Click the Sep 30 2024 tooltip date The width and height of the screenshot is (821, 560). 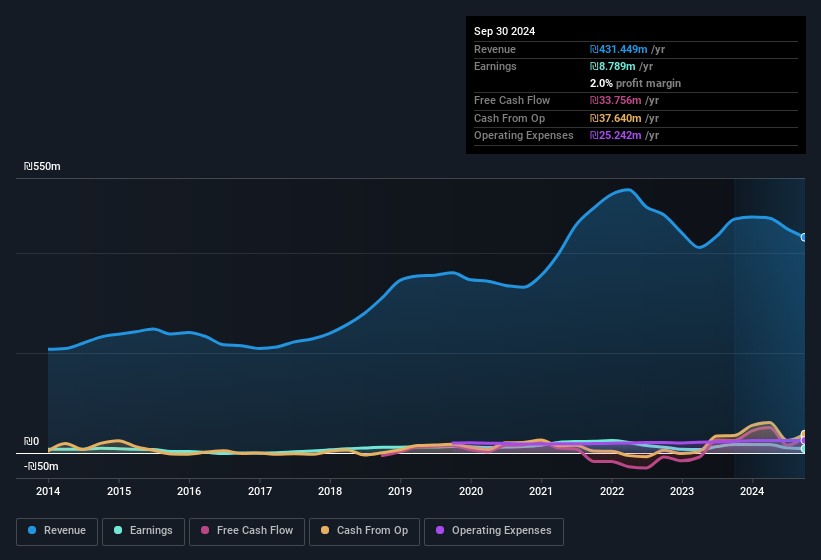pyautogui.click(x=504, y=31)
